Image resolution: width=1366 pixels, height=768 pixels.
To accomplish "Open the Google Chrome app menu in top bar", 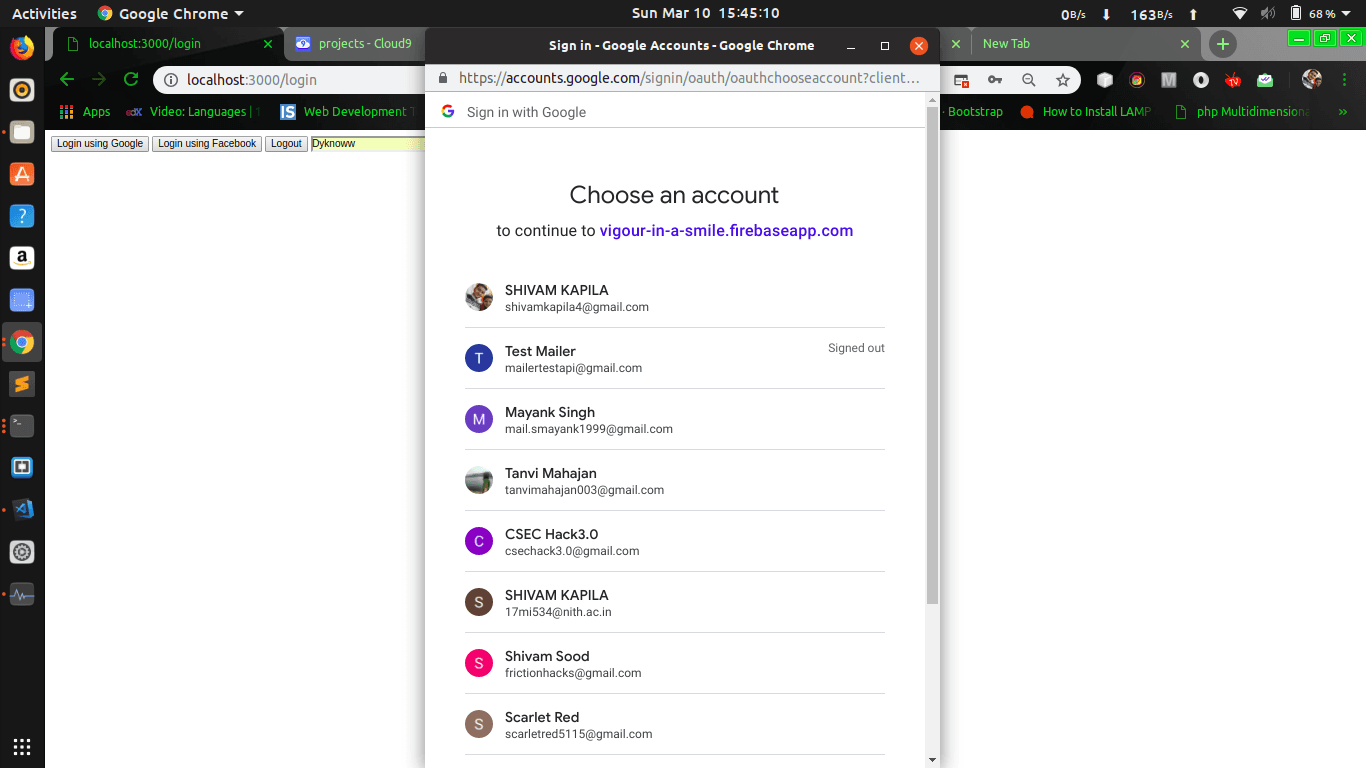I will [171, 14].
